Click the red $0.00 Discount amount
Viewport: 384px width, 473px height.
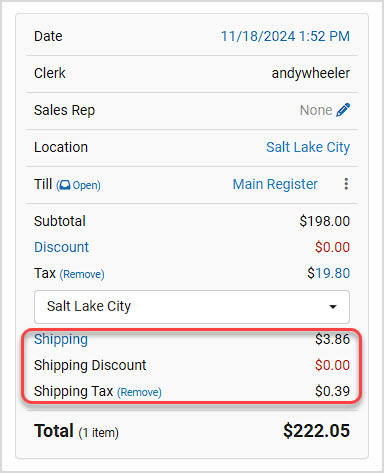click(332, 247)
